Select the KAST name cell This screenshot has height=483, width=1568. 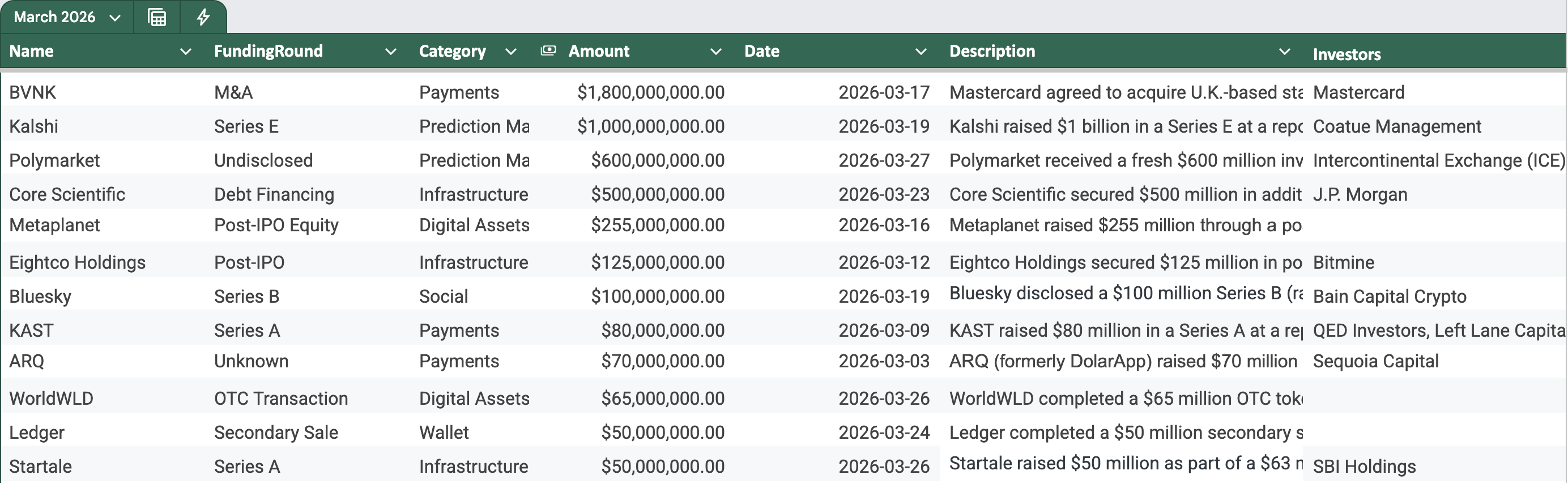(31, 331)
